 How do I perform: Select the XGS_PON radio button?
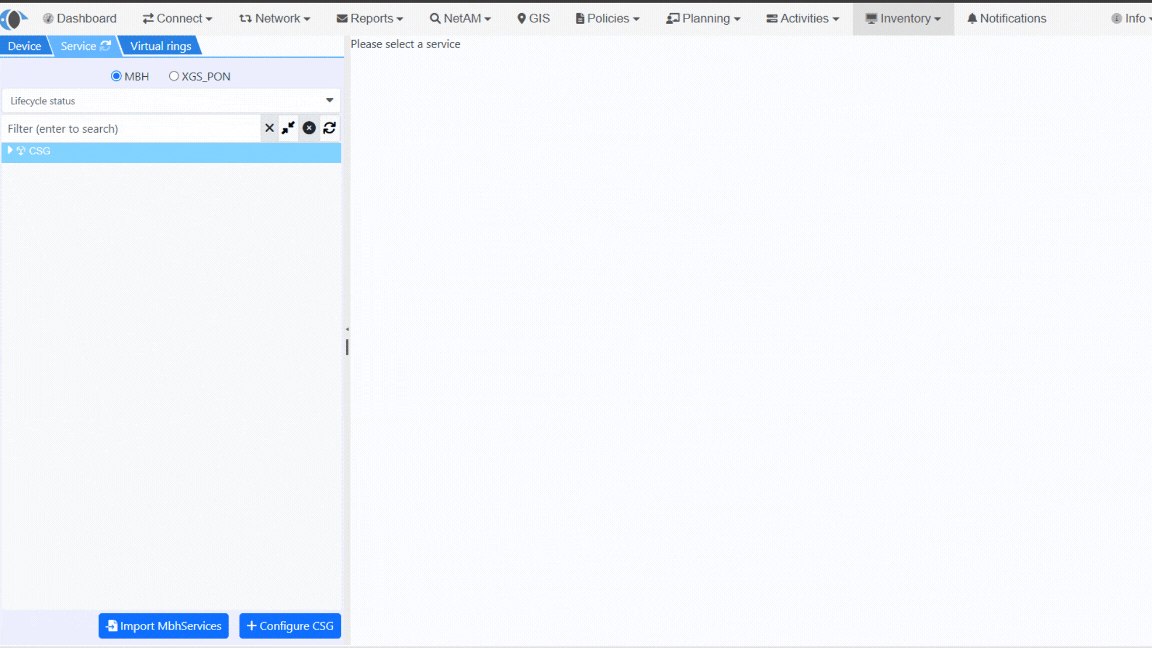point(174,76)
